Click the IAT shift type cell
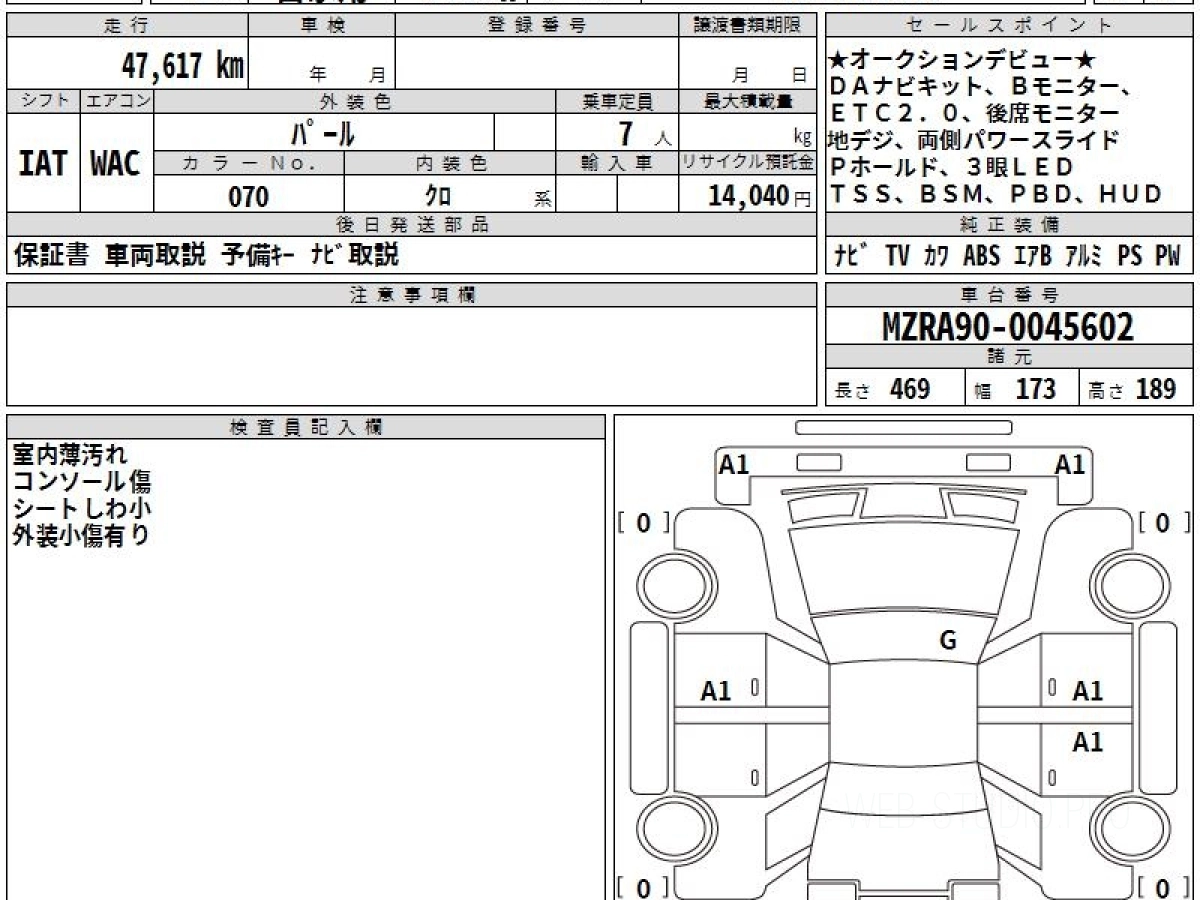Screen dimensions: 1200x900 (43, 164)
